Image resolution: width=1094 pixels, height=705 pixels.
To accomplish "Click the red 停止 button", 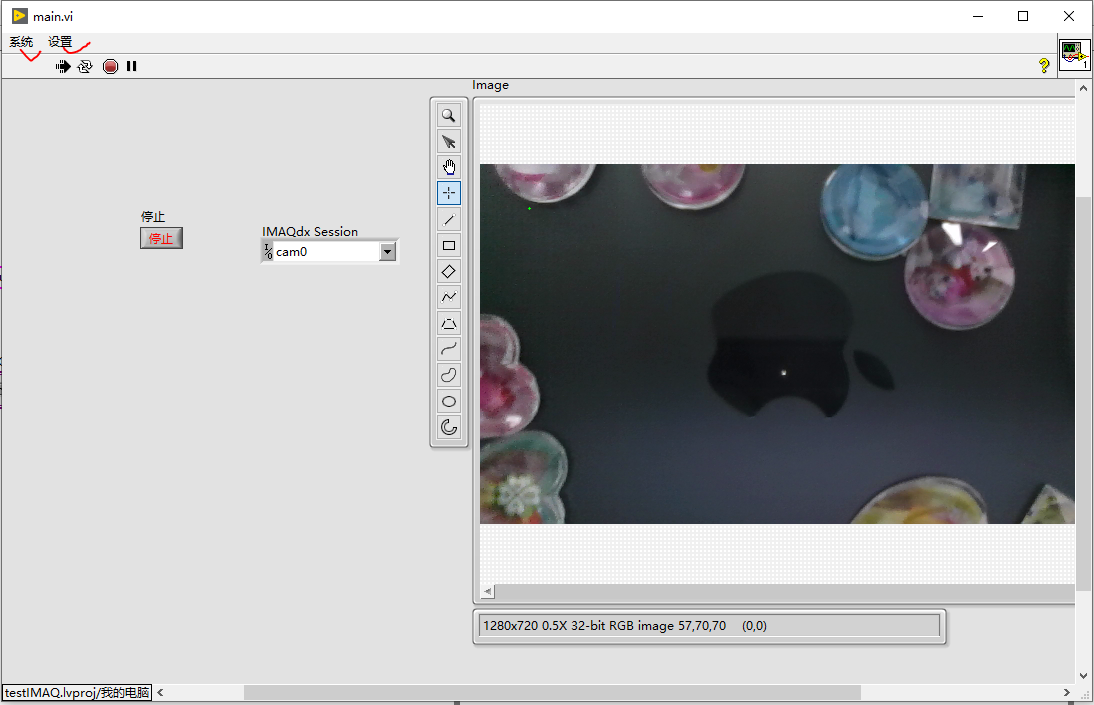I will [x=161, y=239].
